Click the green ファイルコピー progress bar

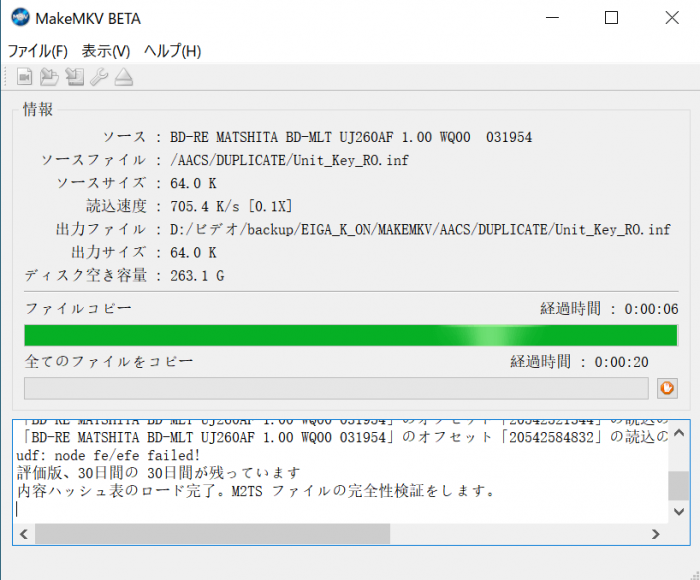[351, 335]
